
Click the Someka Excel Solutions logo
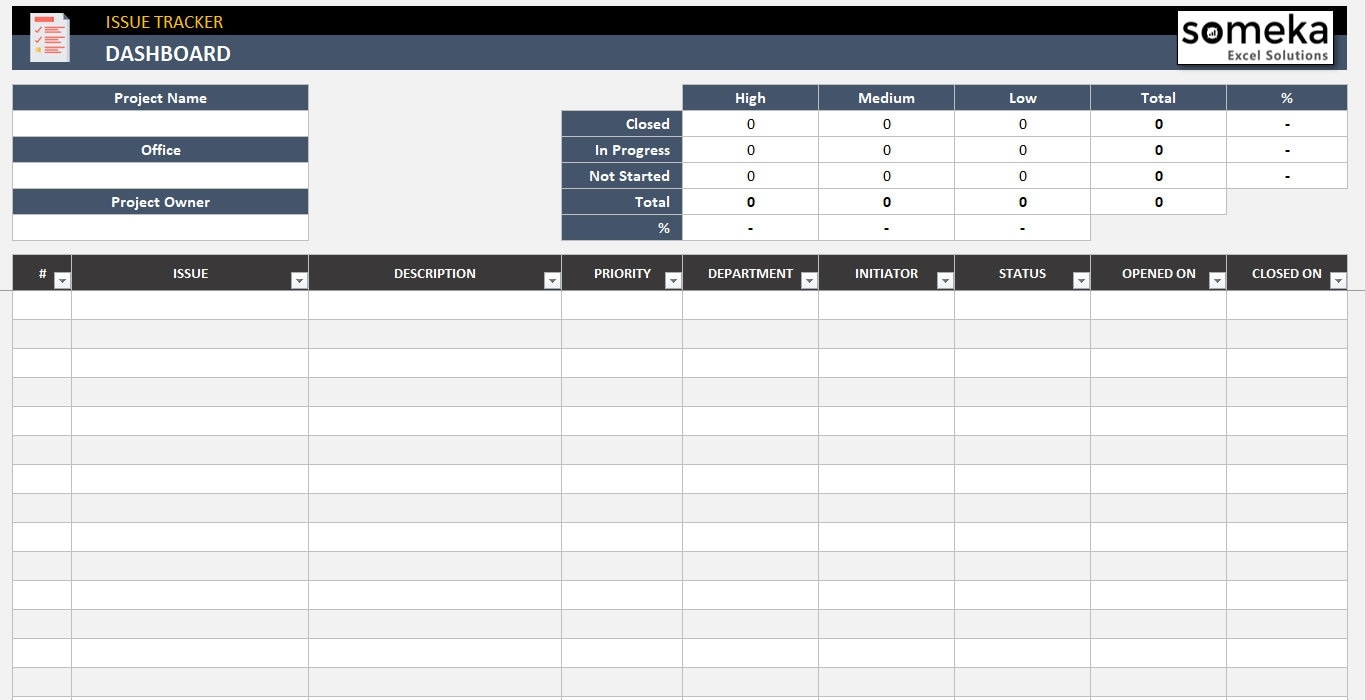pyautogui.click(x=1255, y=37)
